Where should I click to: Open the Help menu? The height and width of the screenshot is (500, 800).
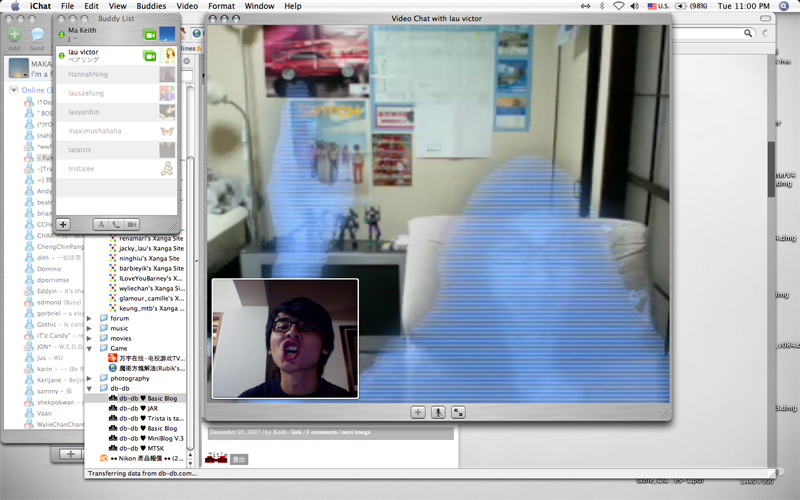pyautogui.click(x=293, y=6)
